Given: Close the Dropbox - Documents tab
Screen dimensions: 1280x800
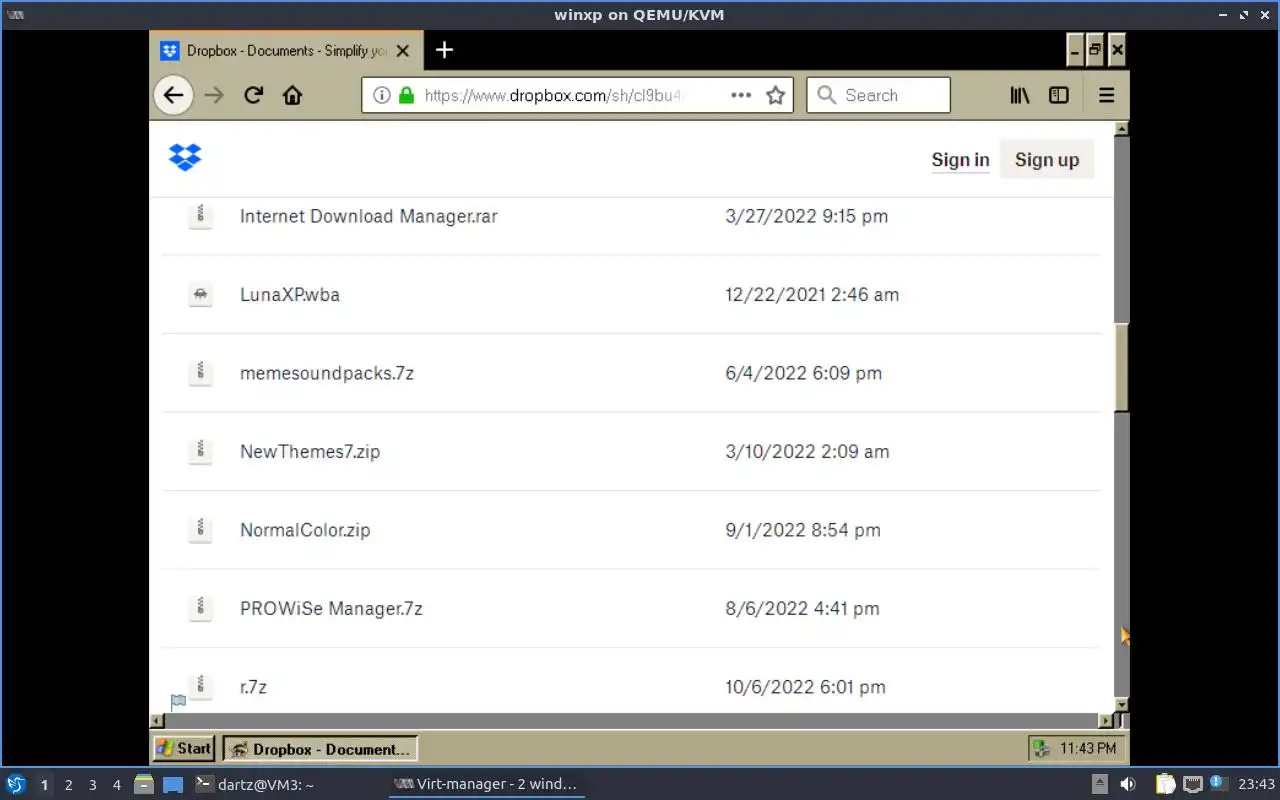Looking at the screenshot, I should (403, 50).
